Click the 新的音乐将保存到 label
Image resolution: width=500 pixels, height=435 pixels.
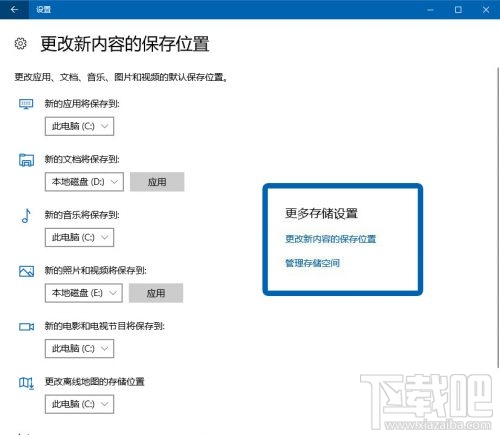82,215
